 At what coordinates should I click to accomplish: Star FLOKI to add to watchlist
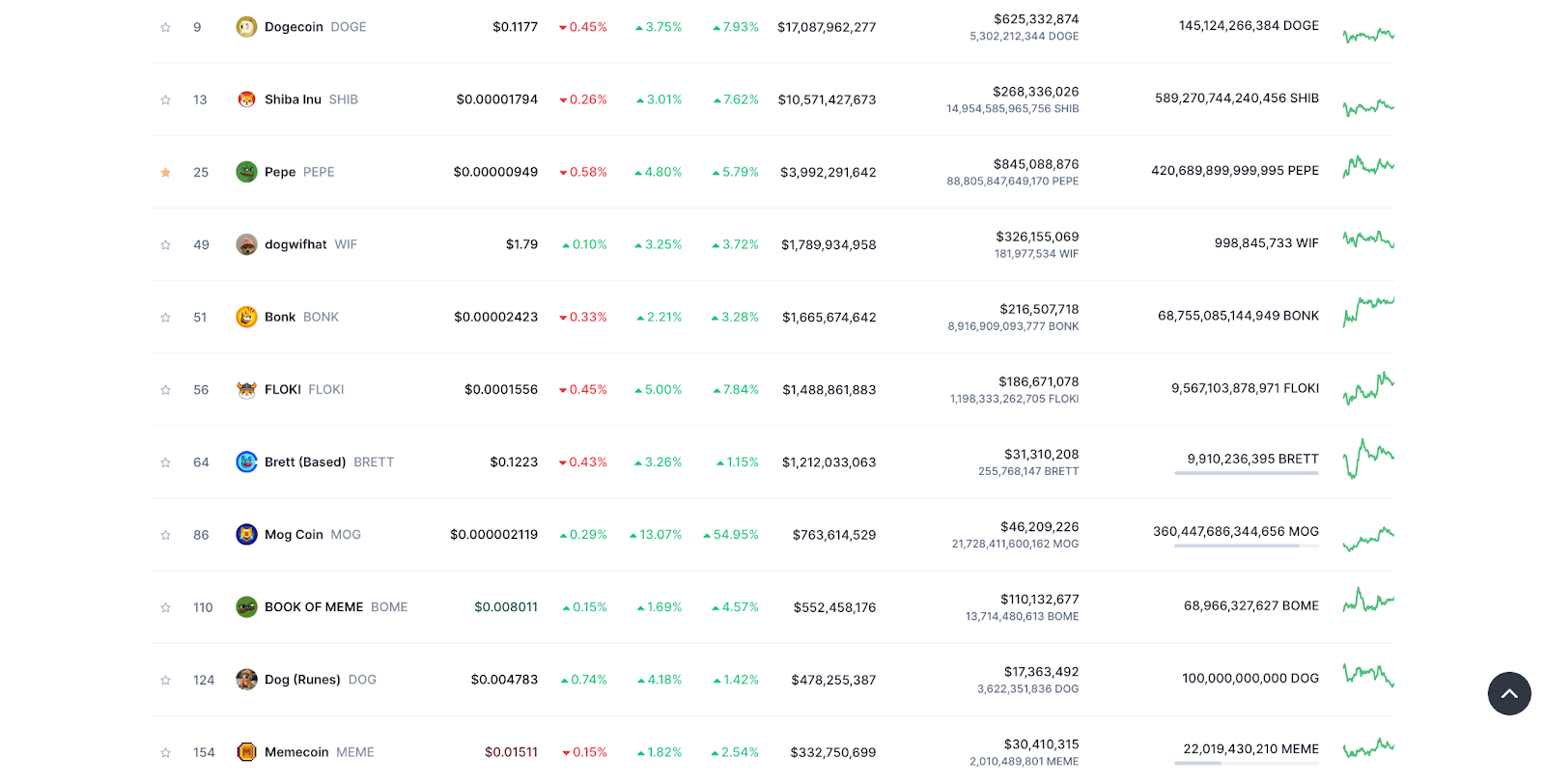165,389
